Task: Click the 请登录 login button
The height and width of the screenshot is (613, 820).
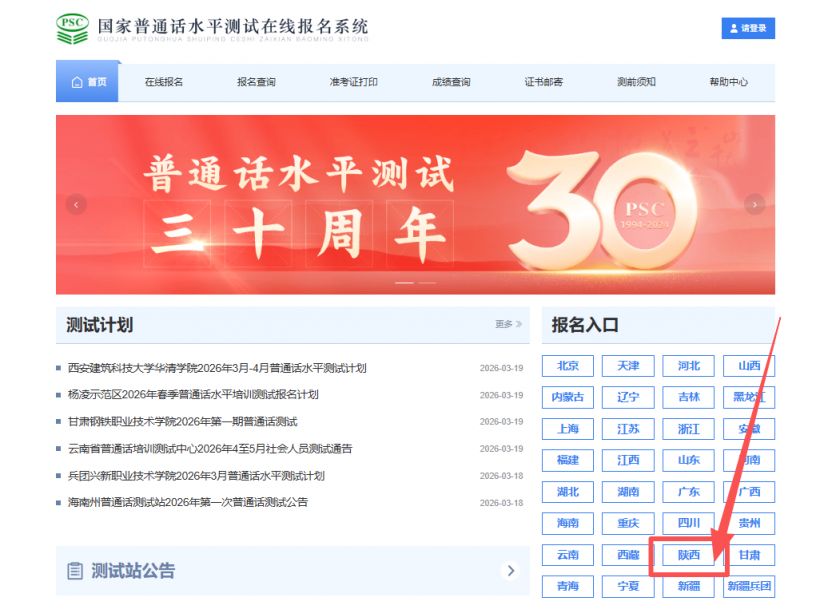Action: [x=750, y=28]
